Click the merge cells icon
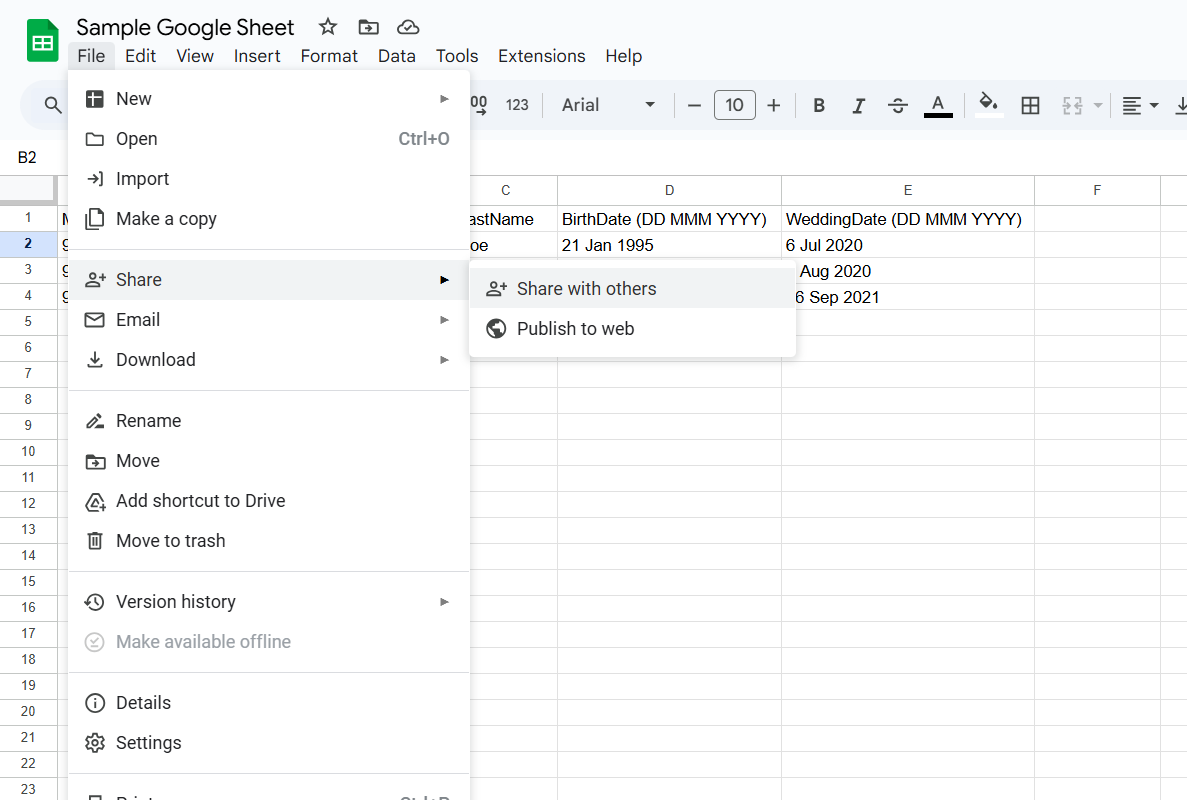This screenshot has height=800, width=1187. [x=1072, y=105]
